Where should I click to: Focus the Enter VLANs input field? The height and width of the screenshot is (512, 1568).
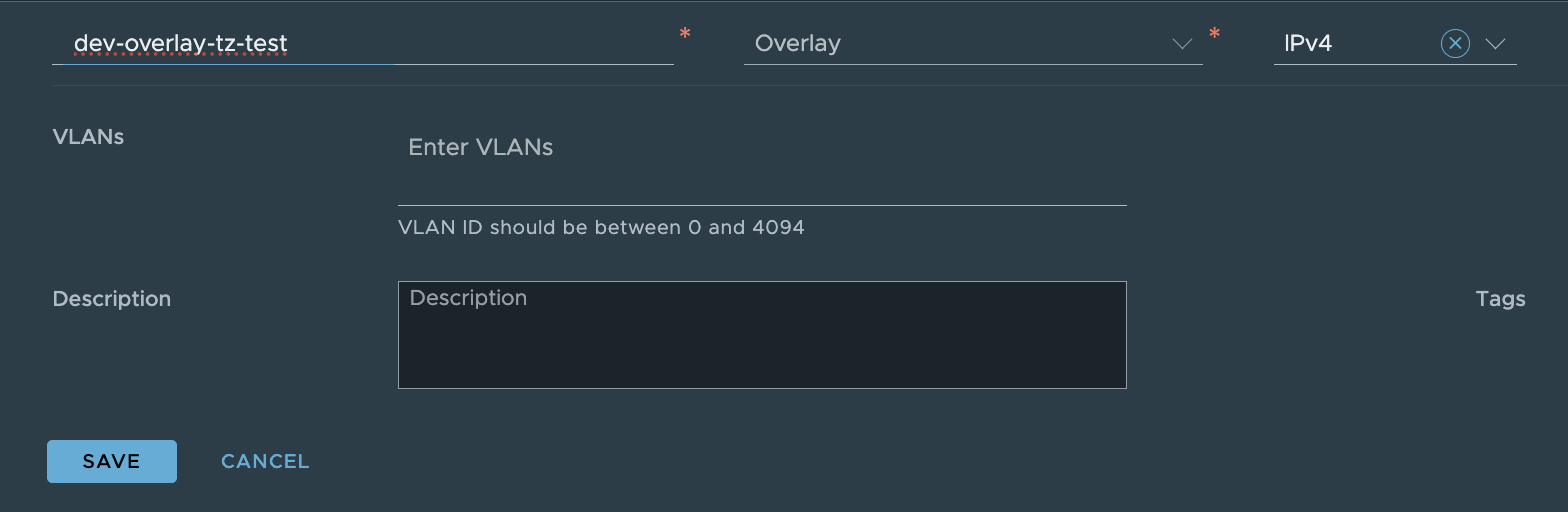point(760,148)
